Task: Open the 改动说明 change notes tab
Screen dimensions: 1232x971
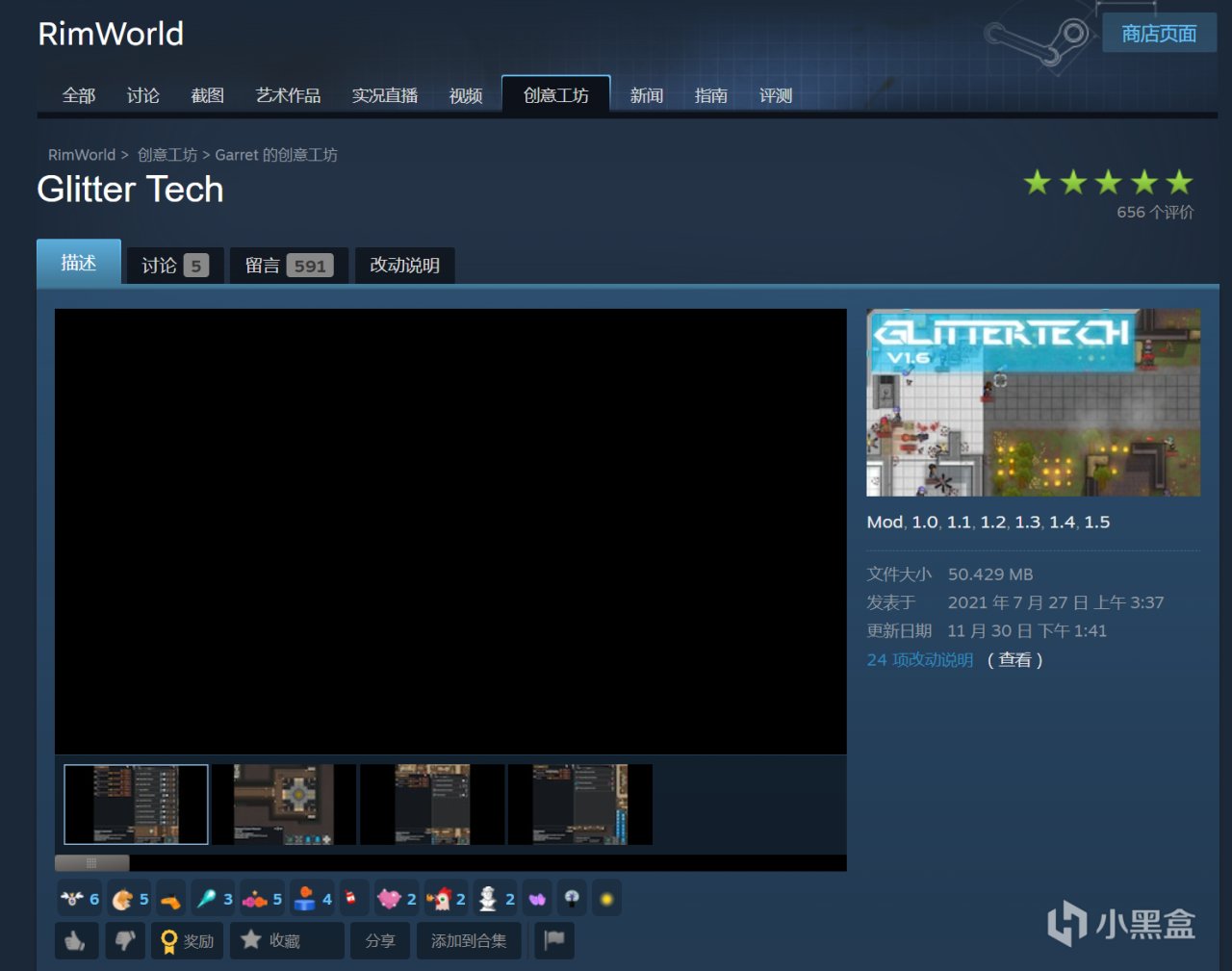Action: coord(404,266)
